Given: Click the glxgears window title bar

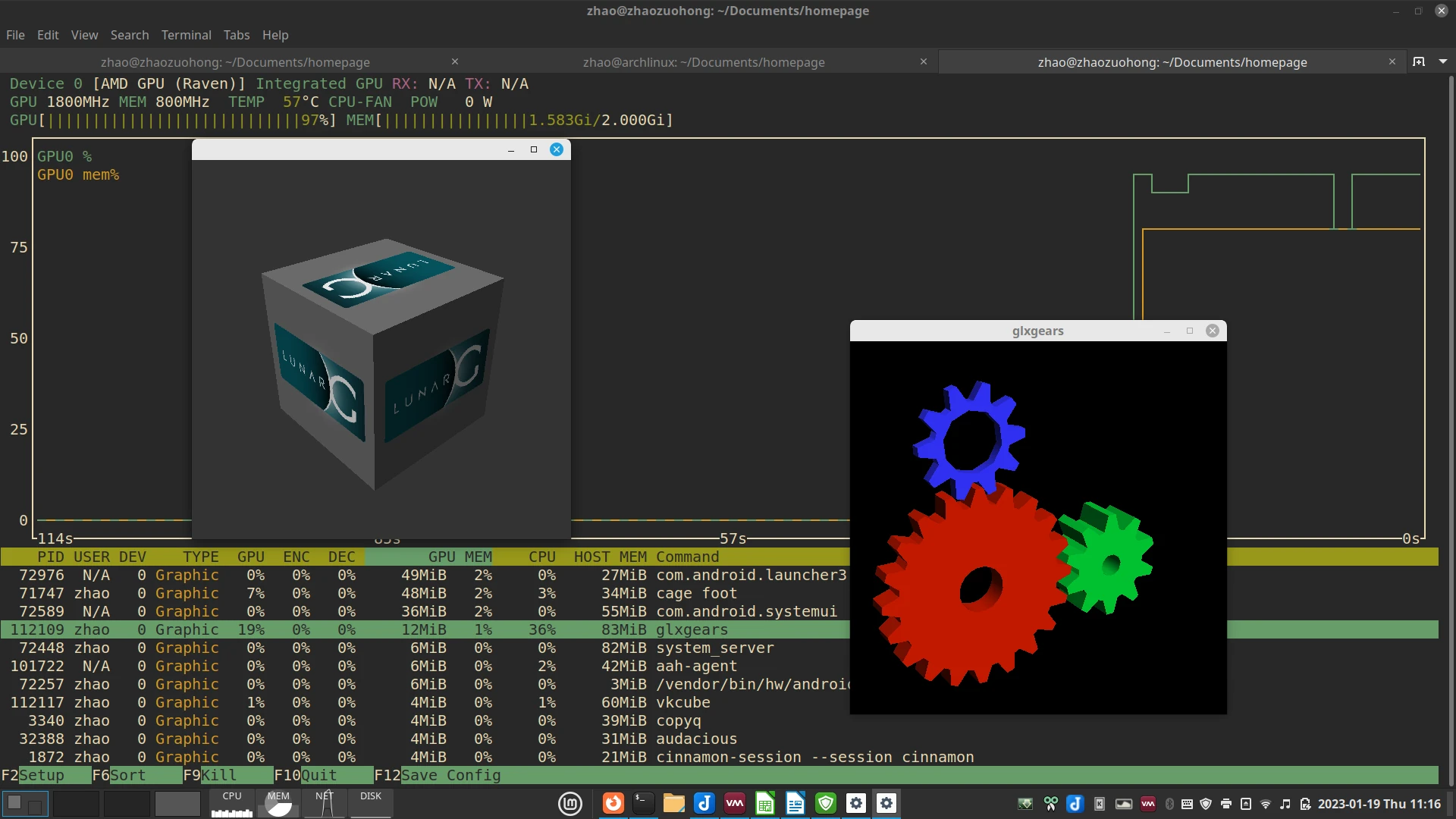Looking at the screenshot, I should tap(1037, 331).
